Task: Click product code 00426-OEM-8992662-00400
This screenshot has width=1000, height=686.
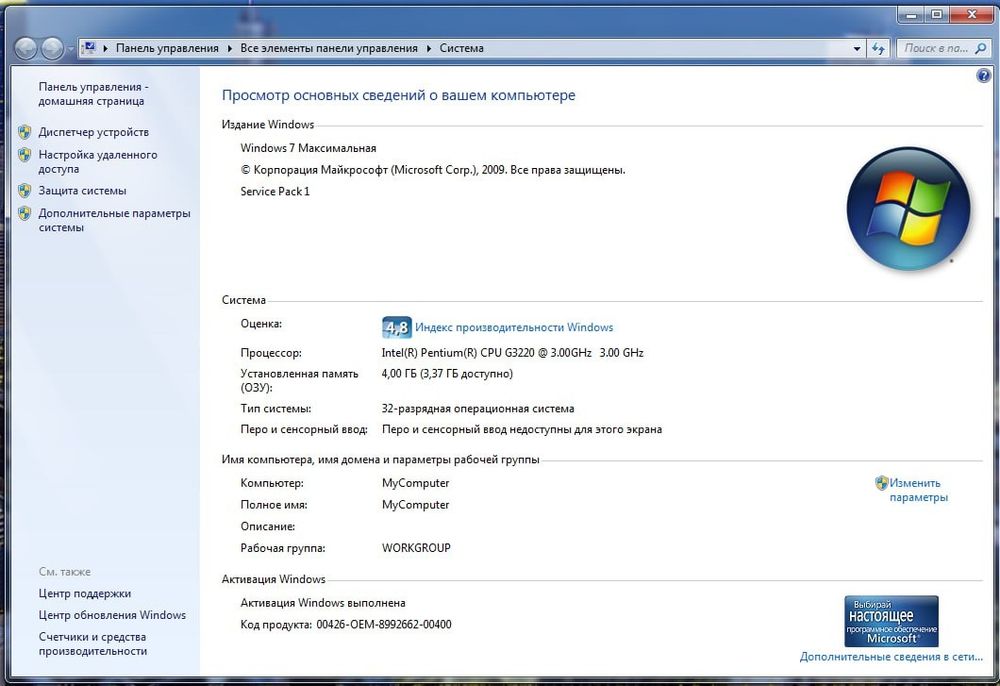Action: click(384, 625)
